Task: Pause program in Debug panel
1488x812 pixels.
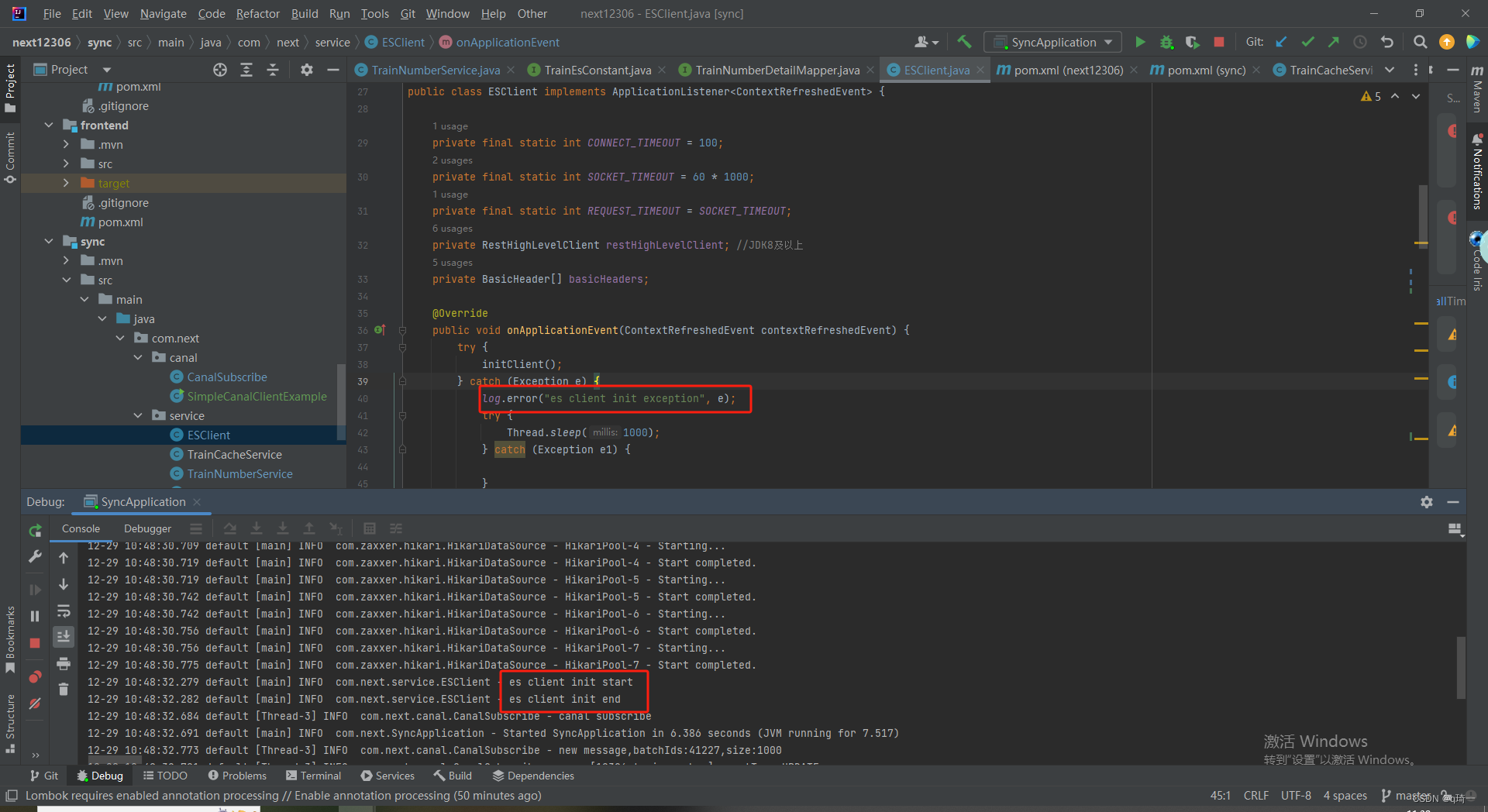Action: tap(35, 616)
